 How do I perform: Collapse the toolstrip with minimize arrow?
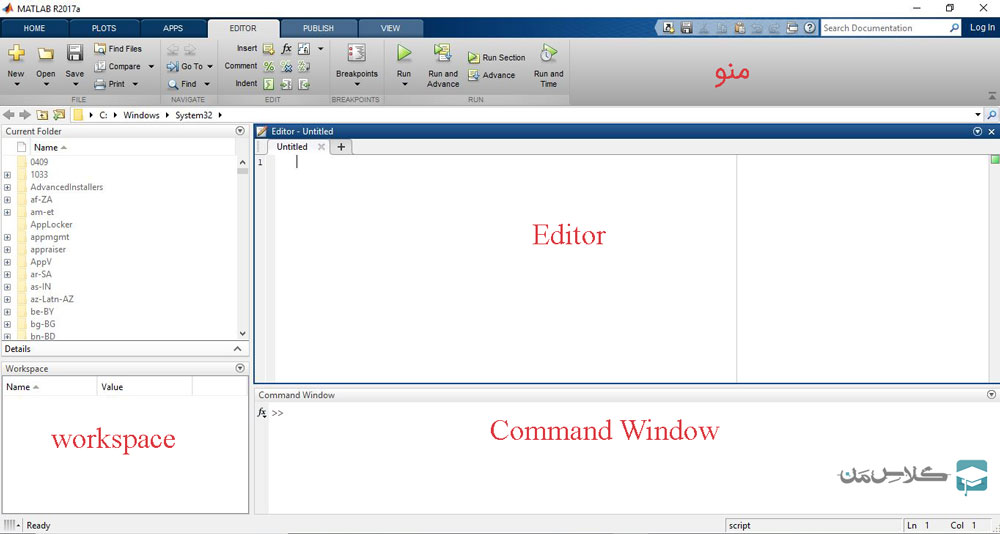click(992, 96)
